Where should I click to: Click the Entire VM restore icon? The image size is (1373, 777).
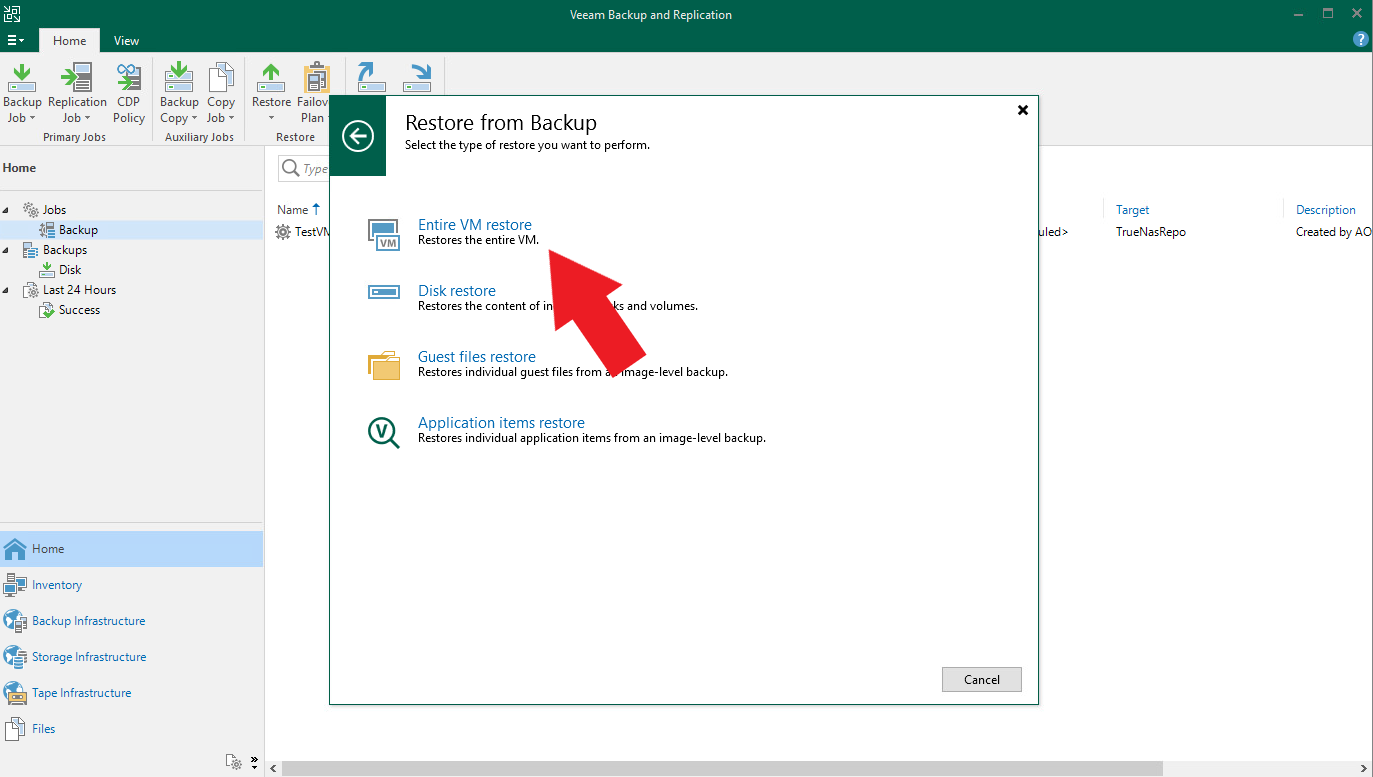tap(384, 235)
